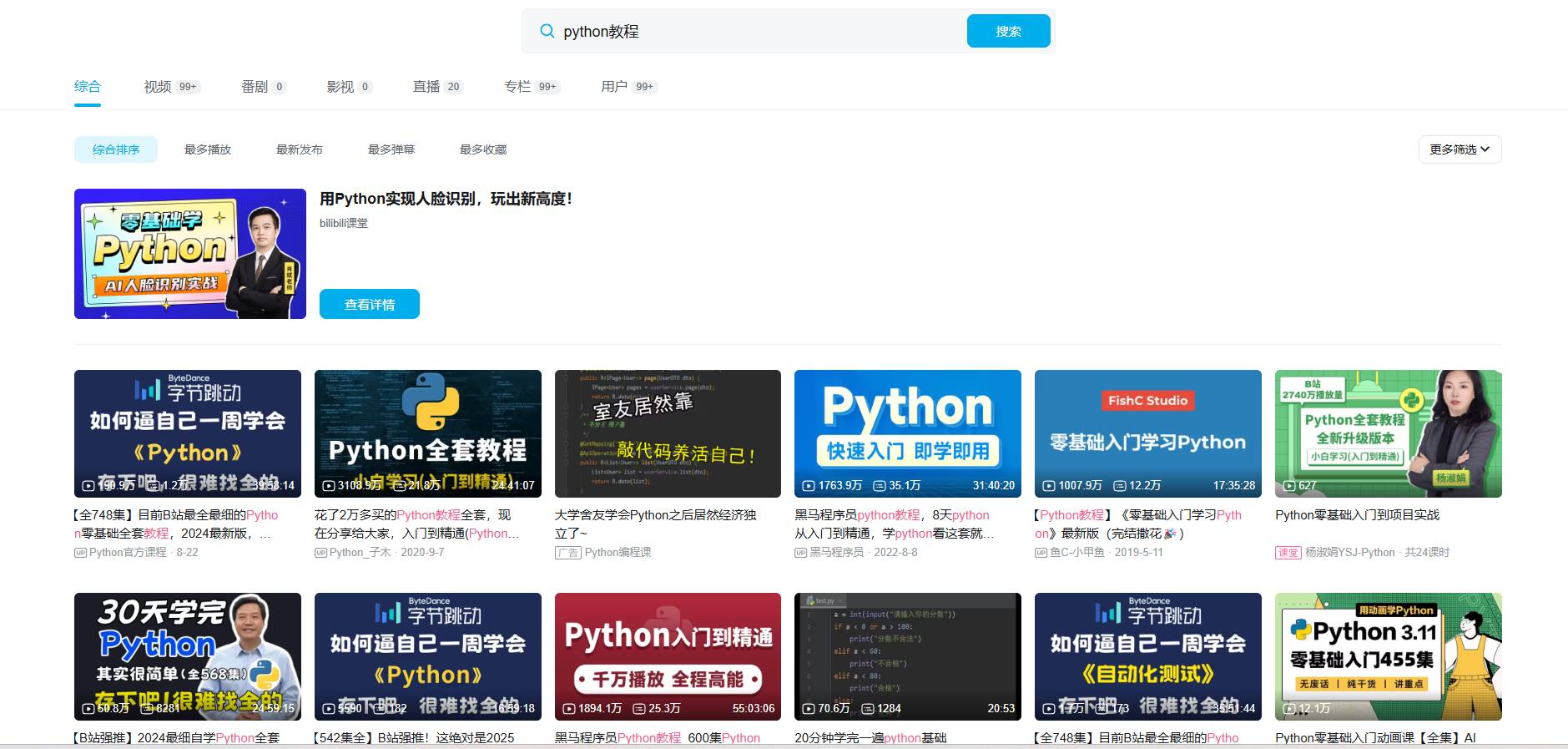
Task: Open title Python零基础入门到项目实战
Action: 1358,514
